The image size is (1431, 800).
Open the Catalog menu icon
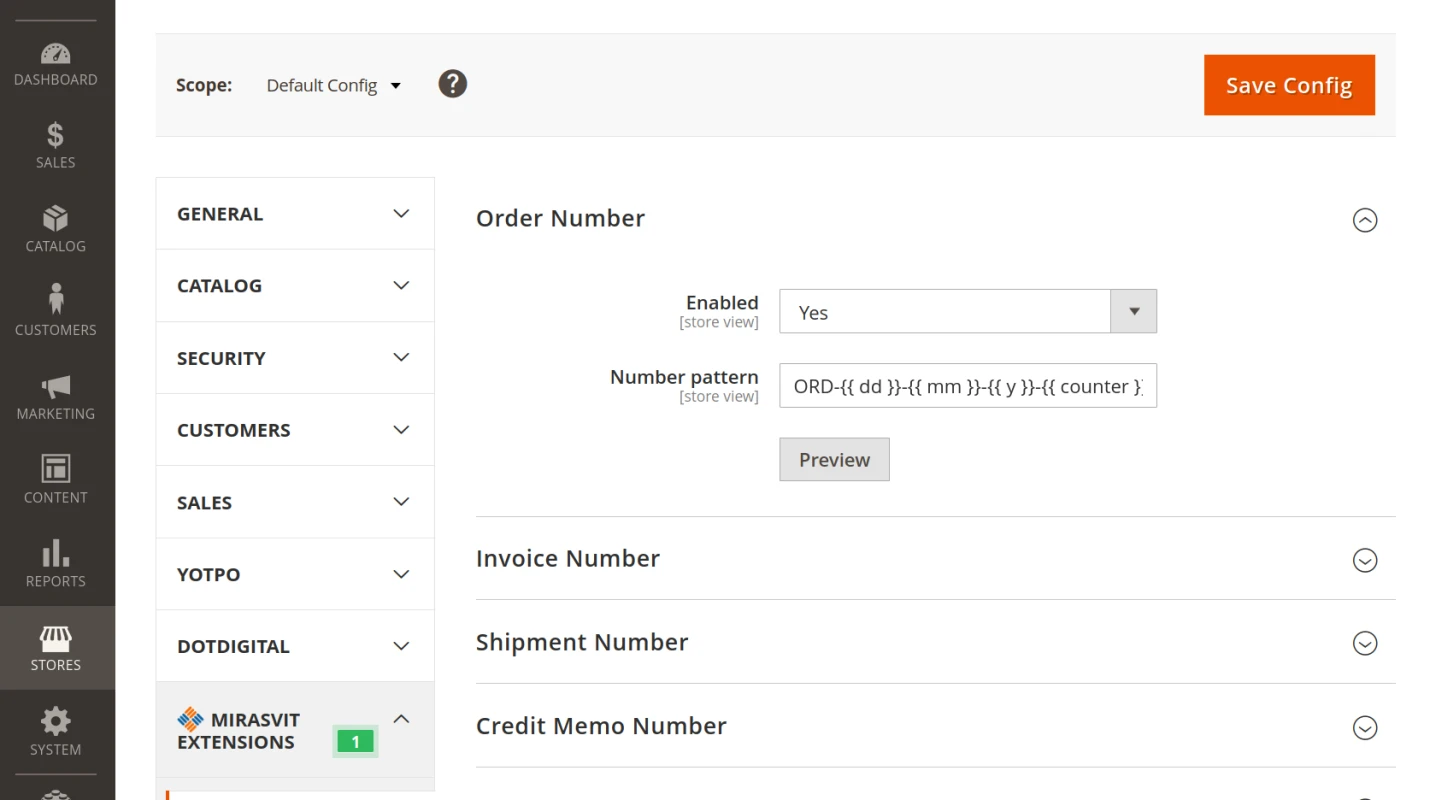pyautogui.click(x=55, y=228)
